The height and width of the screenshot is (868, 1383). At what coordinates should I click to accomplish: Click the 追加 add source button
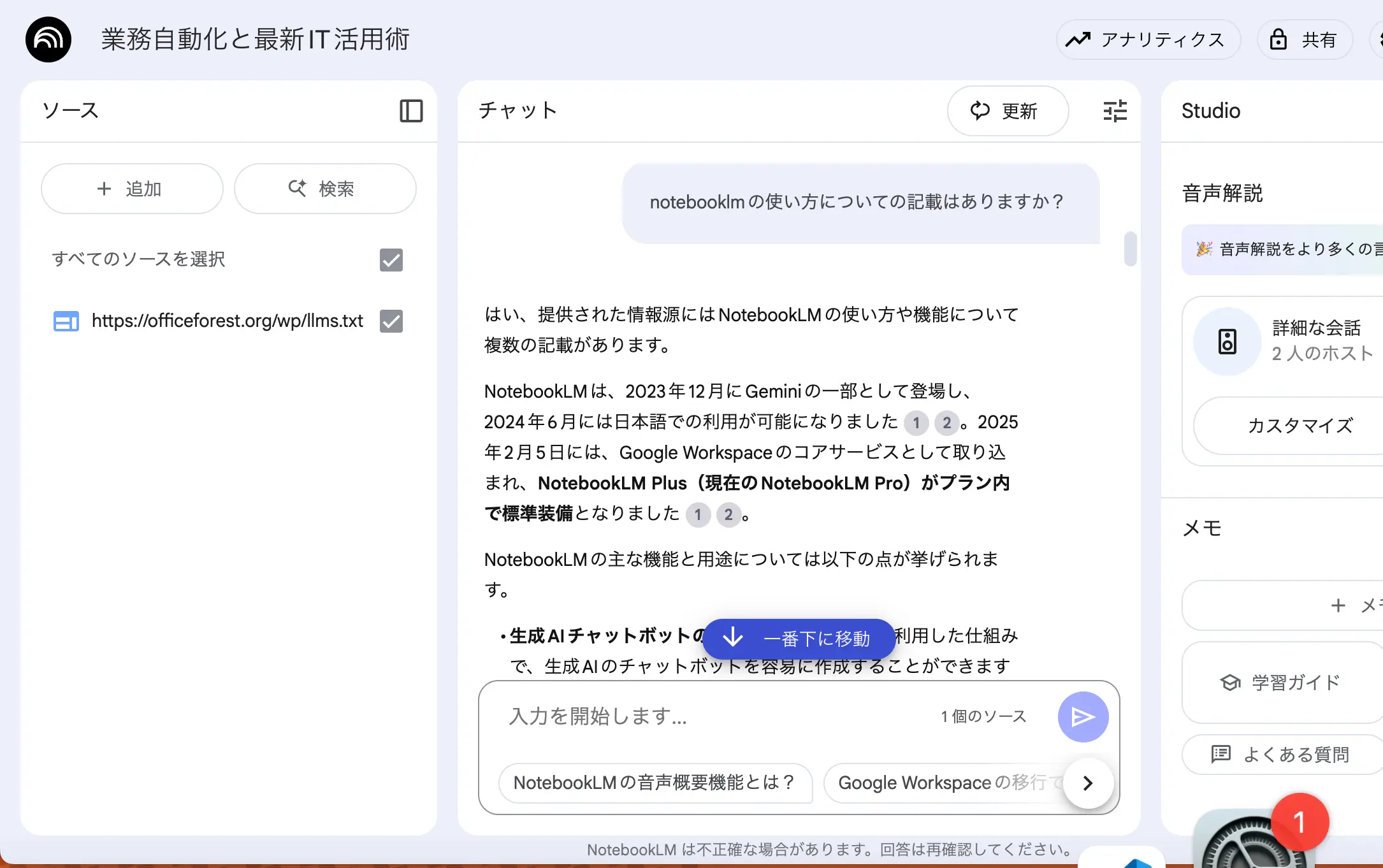[132, 189]
